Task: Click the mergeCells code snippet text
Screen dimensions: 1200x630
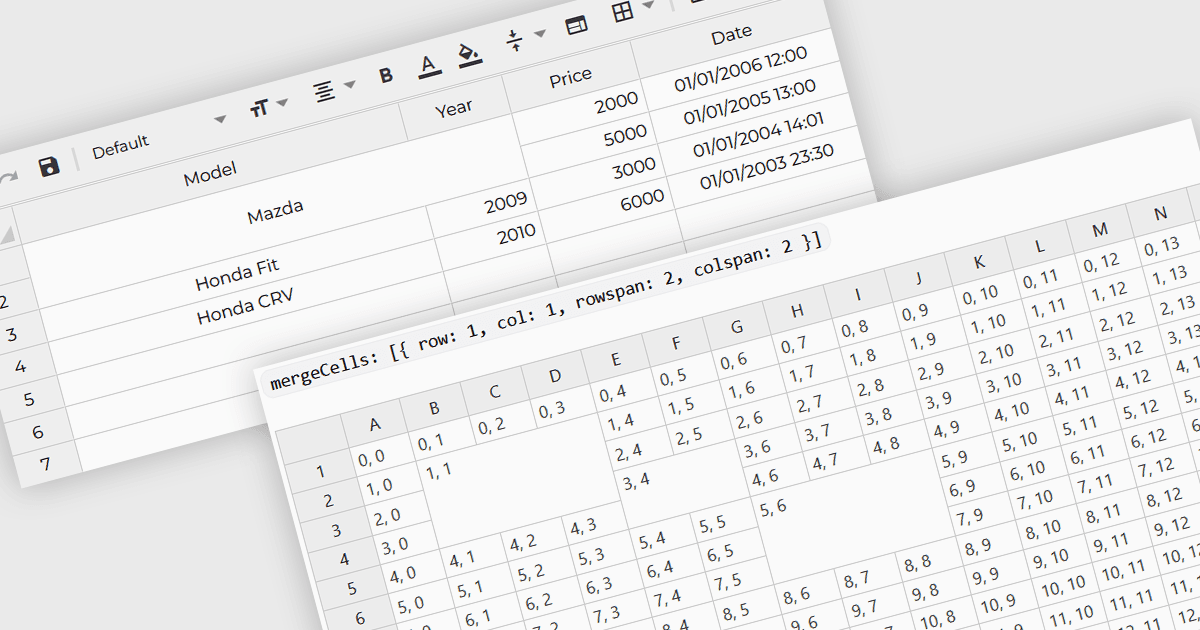Action: (x=544, y=312)
